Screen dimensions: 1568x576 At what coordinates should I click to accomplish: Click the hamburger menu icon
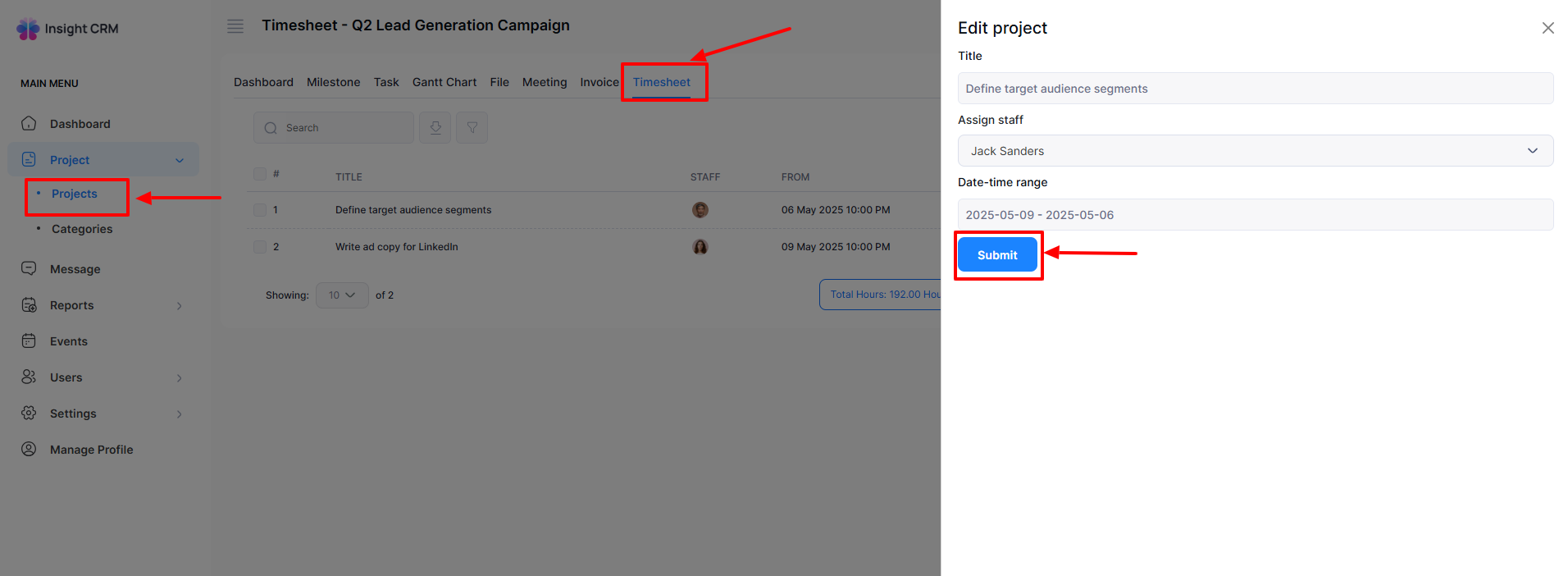click(x=235, y=26)
